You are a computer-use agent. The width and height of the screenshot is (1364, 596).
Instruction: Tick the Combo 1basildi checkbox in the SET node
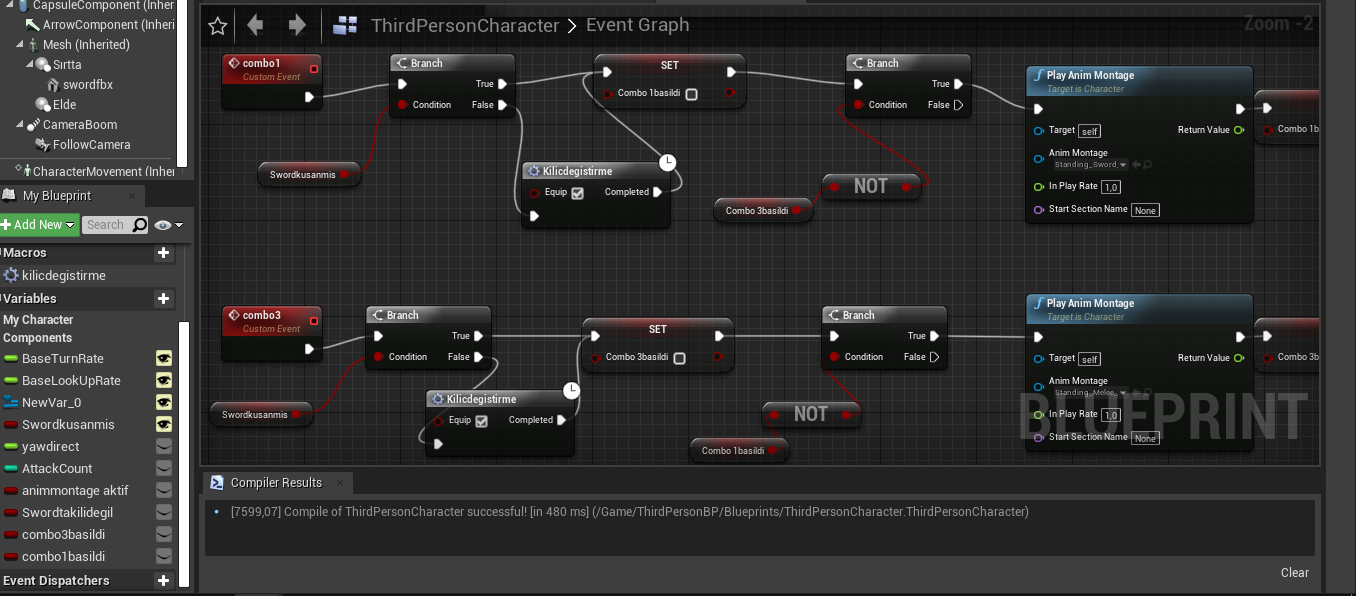pos(691,94)
